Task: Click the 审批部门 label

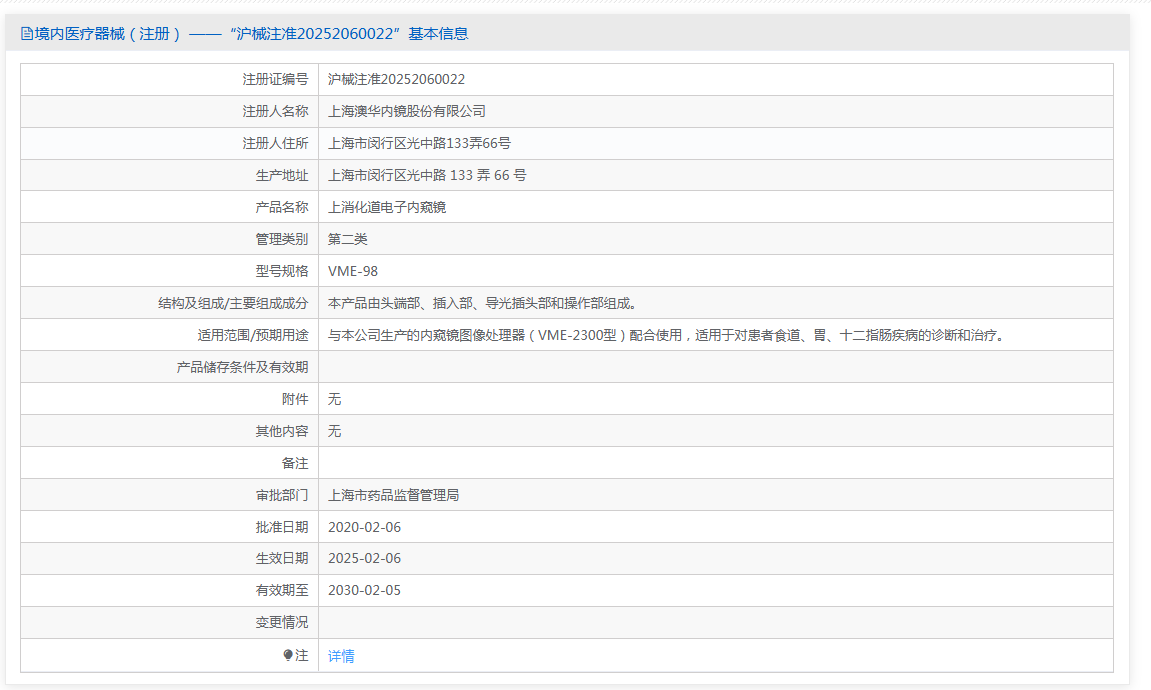Action: pos(282,495)
